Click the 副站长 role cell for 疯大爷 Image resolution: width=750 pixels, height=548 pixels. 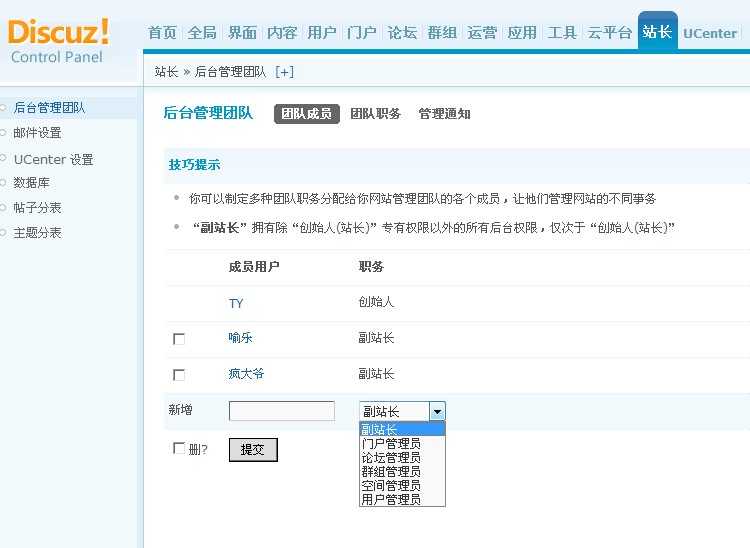pyautogui.click(x=376, y=373)
